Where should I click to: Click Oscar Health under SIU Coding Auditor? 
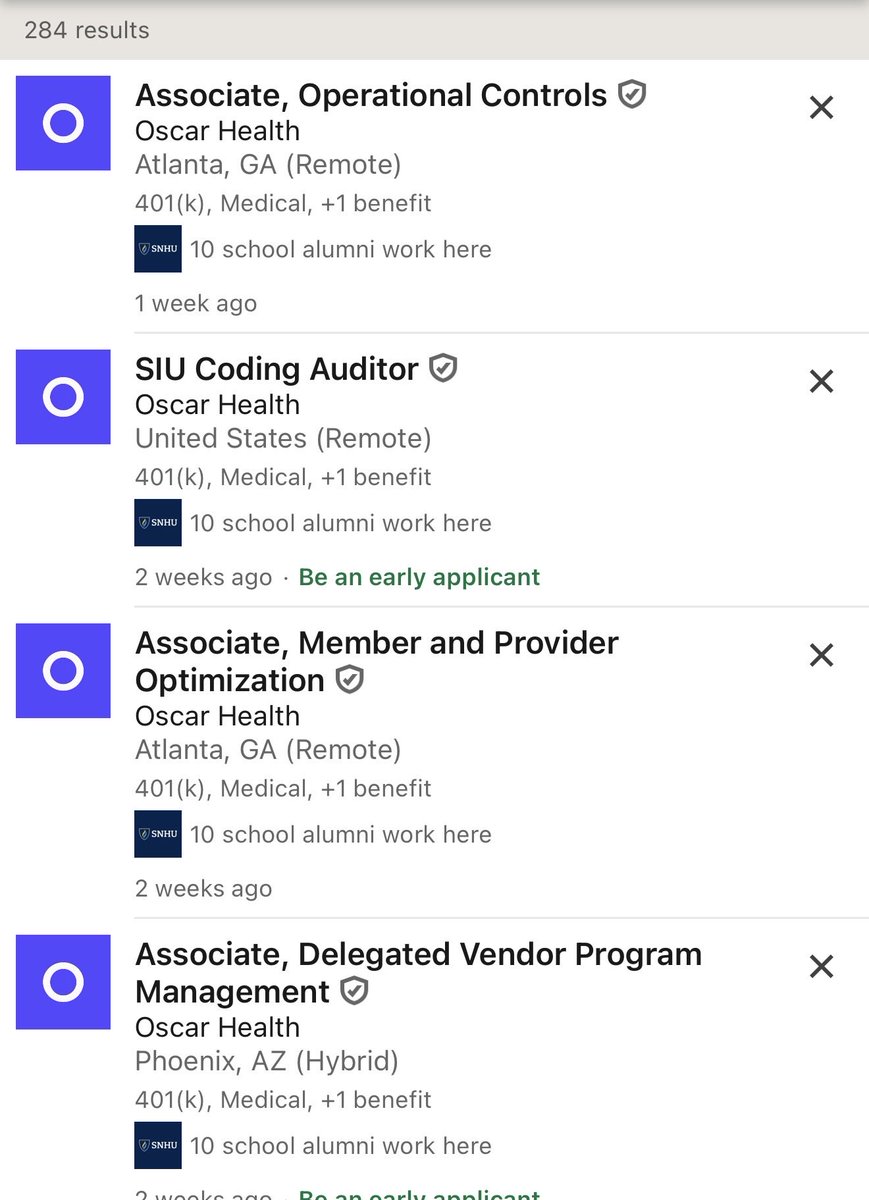[217, 405]
